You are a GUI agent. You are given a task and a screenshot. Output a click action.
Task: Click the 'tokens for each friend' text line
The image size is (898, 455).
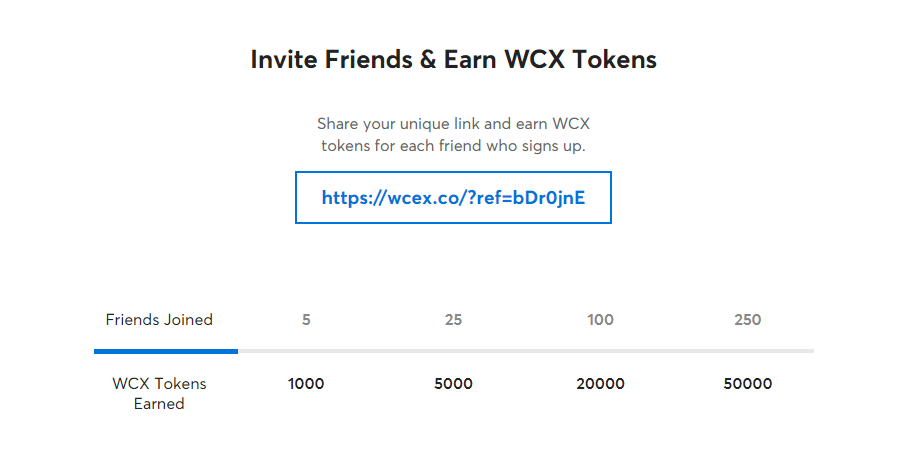(x=453, y=146)
